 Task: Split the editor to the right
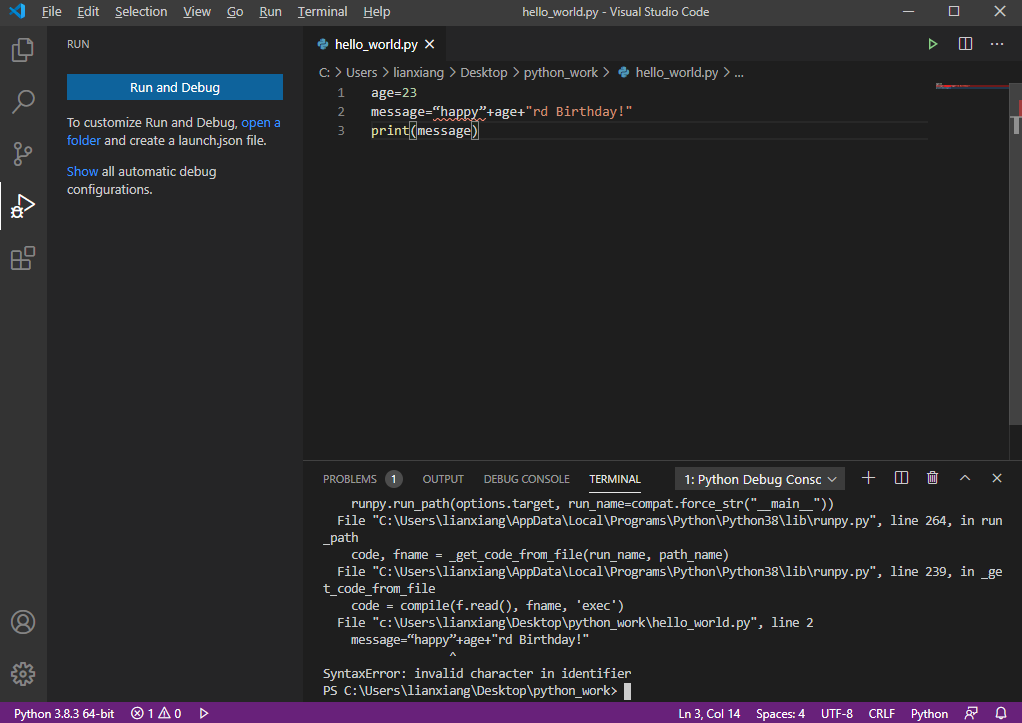(x=965, y=44)
